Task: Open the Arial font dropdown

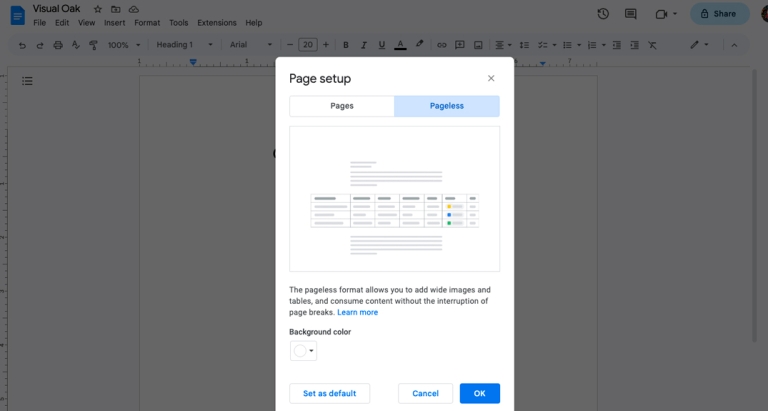Action: coord(251,45)
